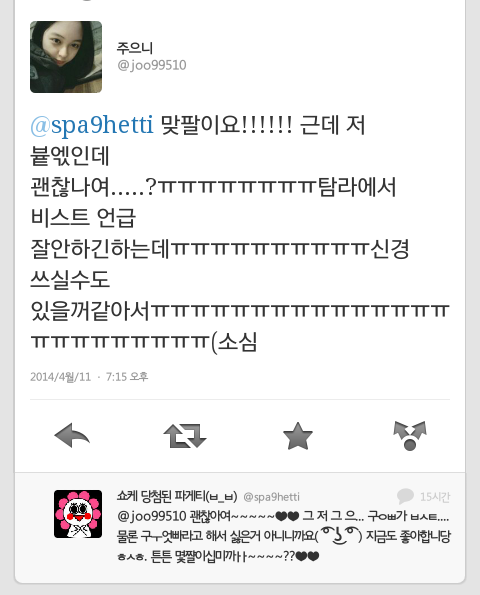Open the reply line ending with 지금도 좋아합니당
Image resolution: width=480 pixels, height=595 pixels.
[283, 536]
